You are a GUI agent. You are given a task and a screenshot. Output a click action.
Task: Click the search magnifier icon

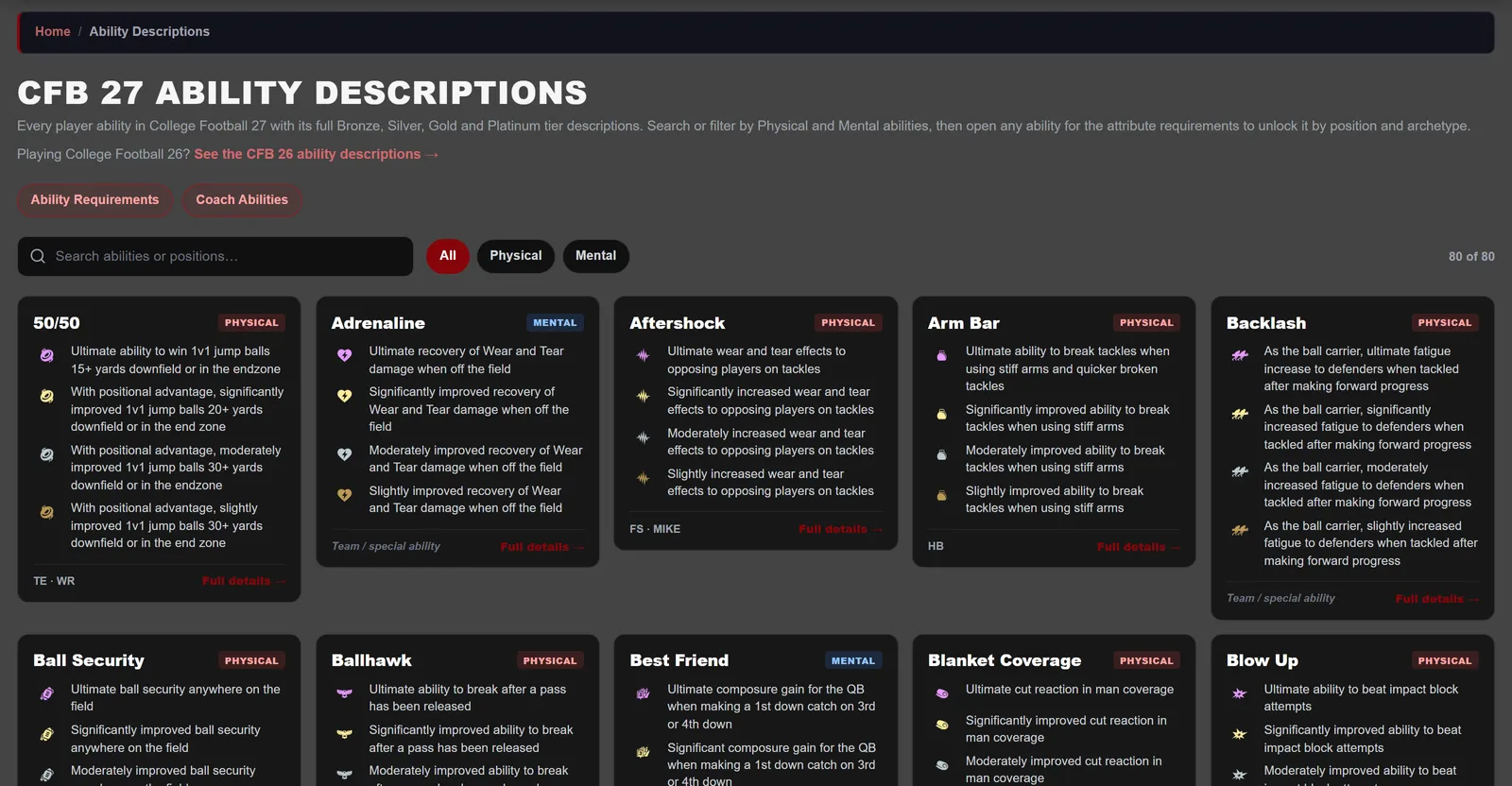pyautogui.click(x=38, y=256)
